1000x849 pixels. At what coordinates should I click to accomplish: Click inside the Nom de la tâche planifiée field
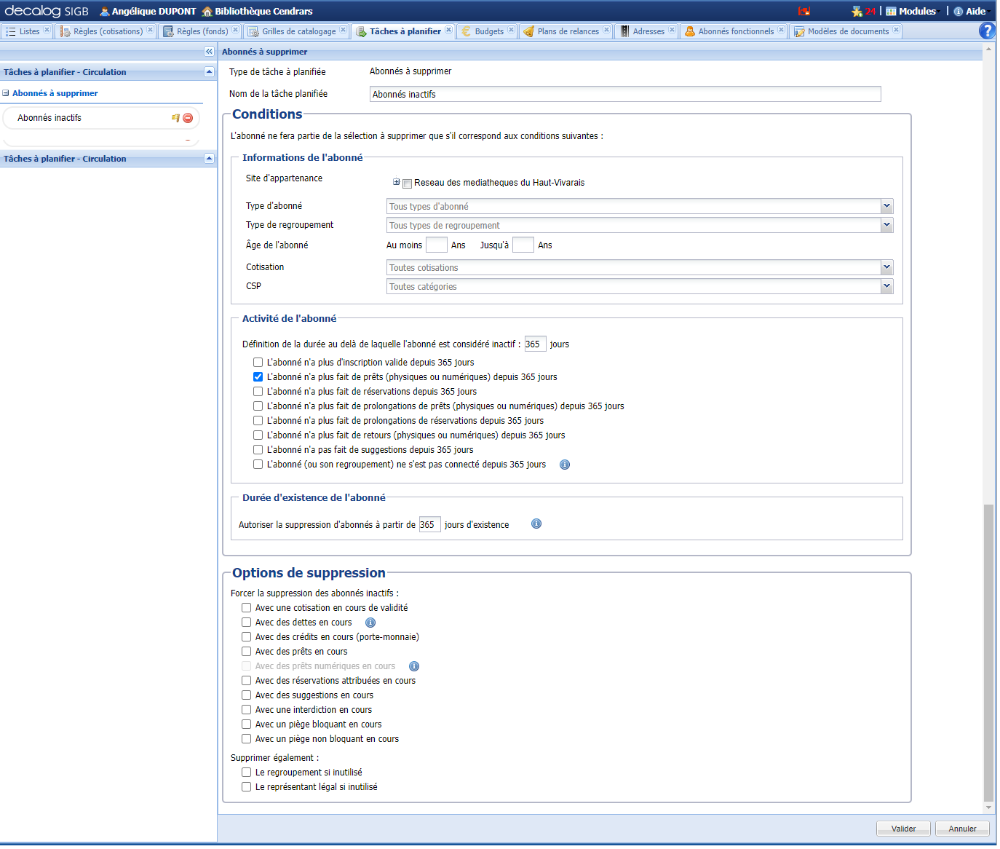coord(620,93)
